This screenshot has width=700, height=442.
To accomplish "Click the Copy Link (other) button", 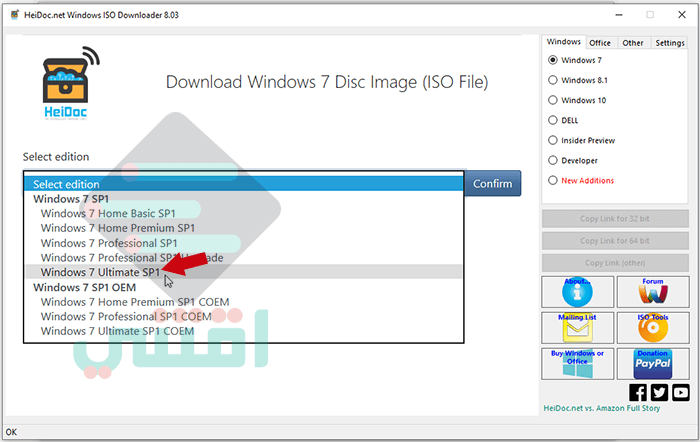I will click(615, 263).
